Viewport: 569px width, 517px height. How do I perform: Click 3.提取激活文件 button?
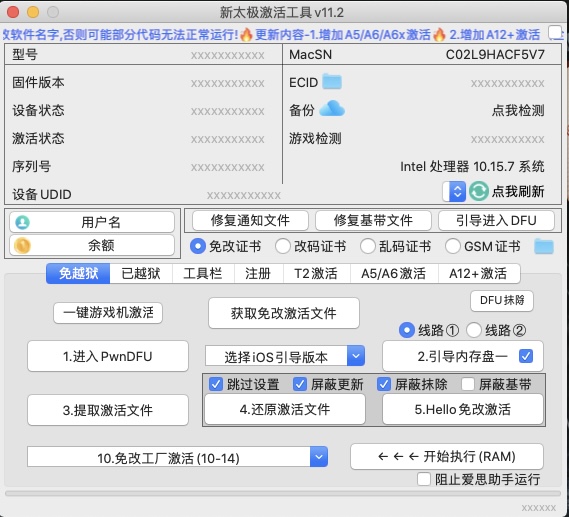108,410
